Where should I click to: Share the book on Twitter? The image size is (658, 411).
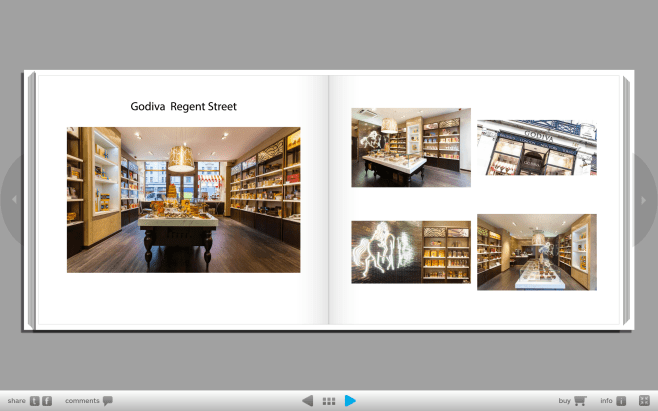click(x=34, y=401)
